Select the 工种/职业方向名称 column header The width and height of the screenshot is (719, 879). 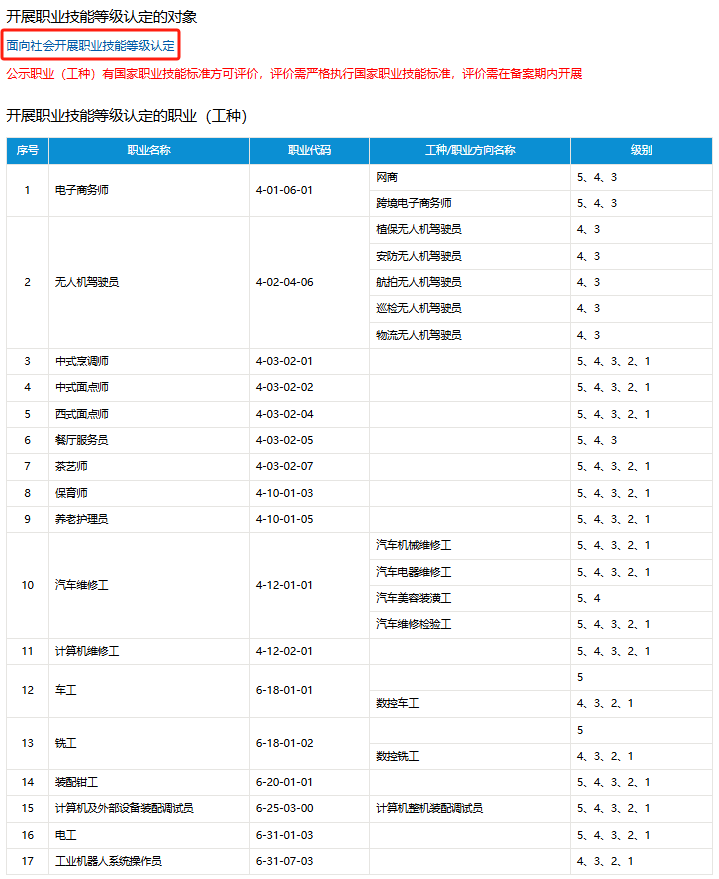tap(470, 151)
